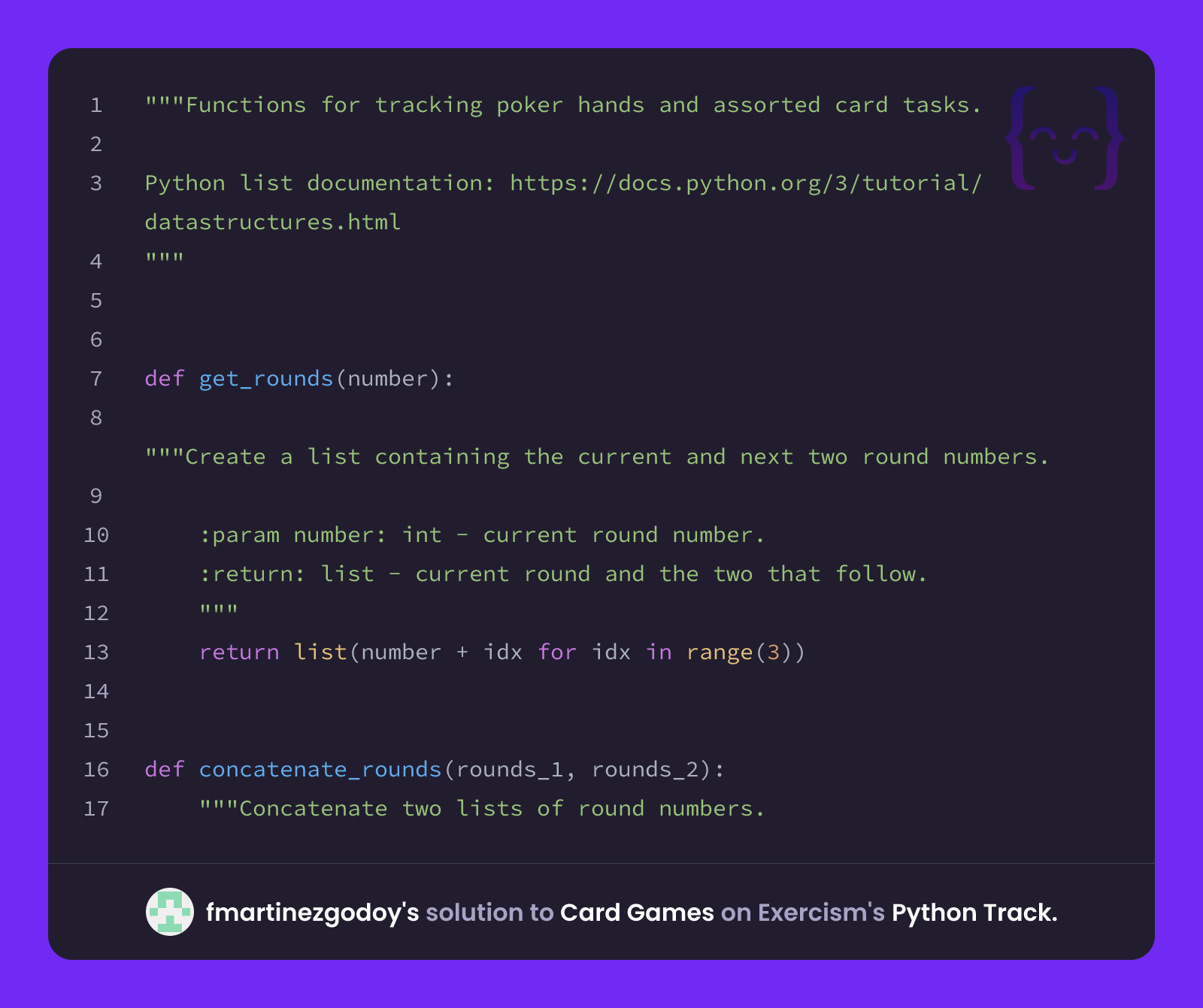Click the triple quotes on line 4

165,258
